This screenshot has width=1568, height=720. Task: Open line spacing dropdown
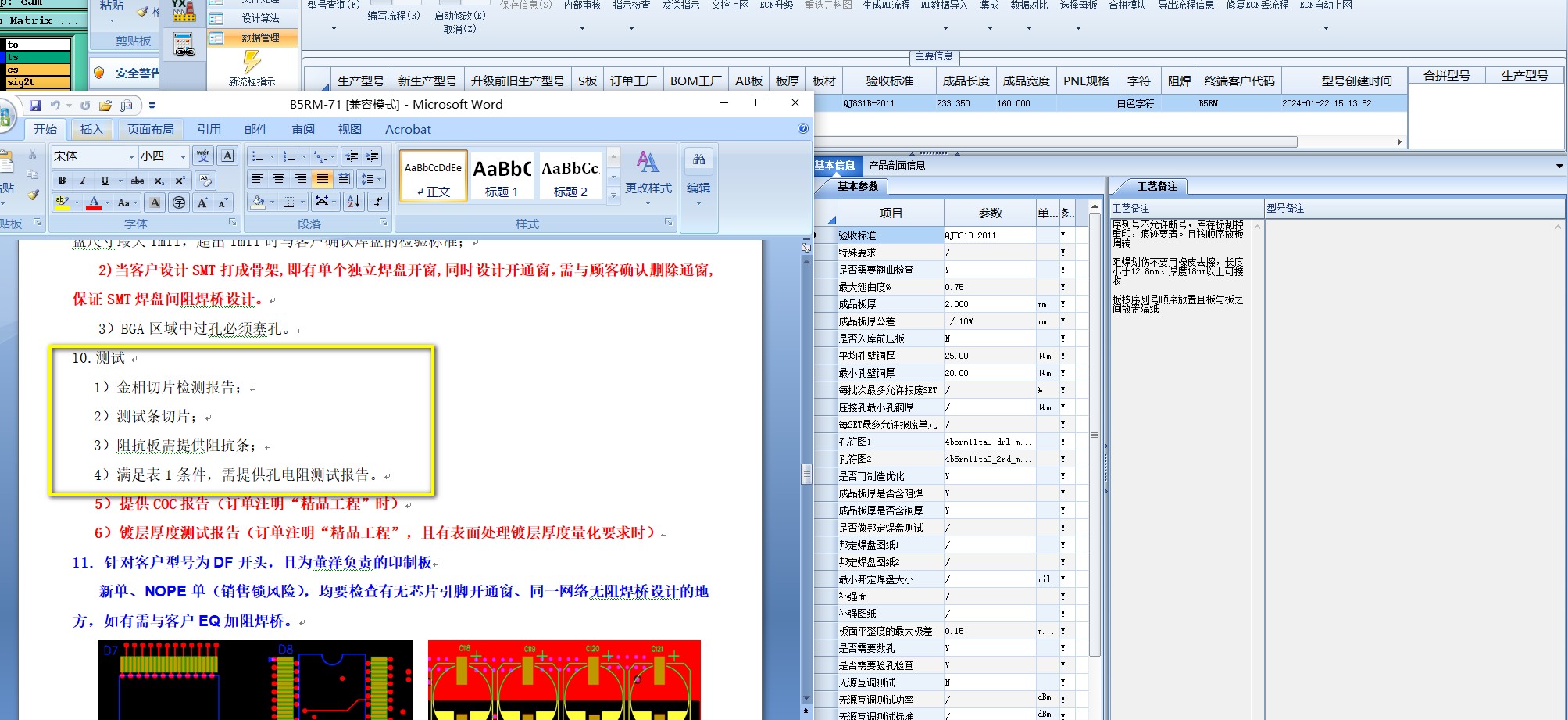(372, 180)
